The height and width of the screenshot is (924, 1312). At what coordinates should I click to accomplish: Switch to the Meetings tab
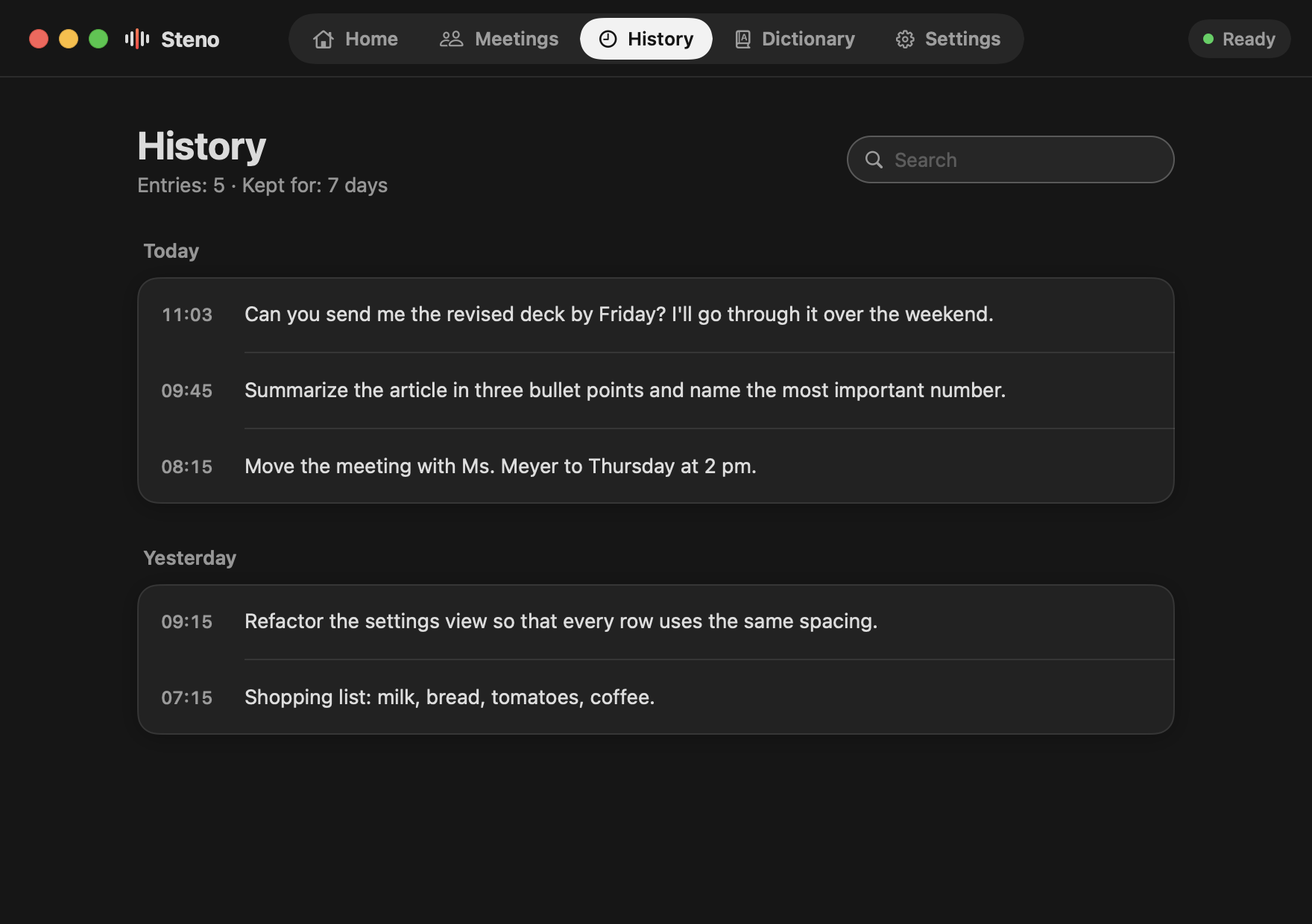coord(499,39)
